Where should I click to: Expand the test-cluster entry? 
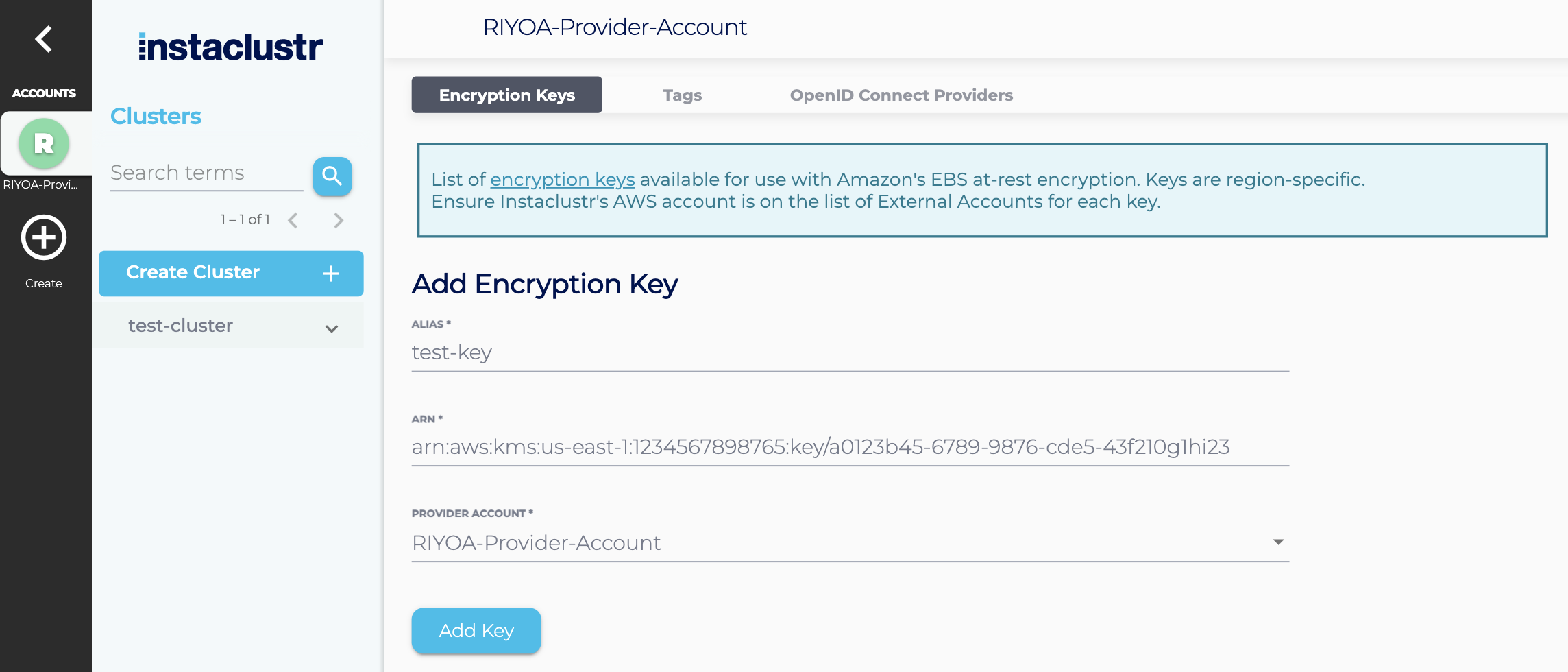click(332, 328)
